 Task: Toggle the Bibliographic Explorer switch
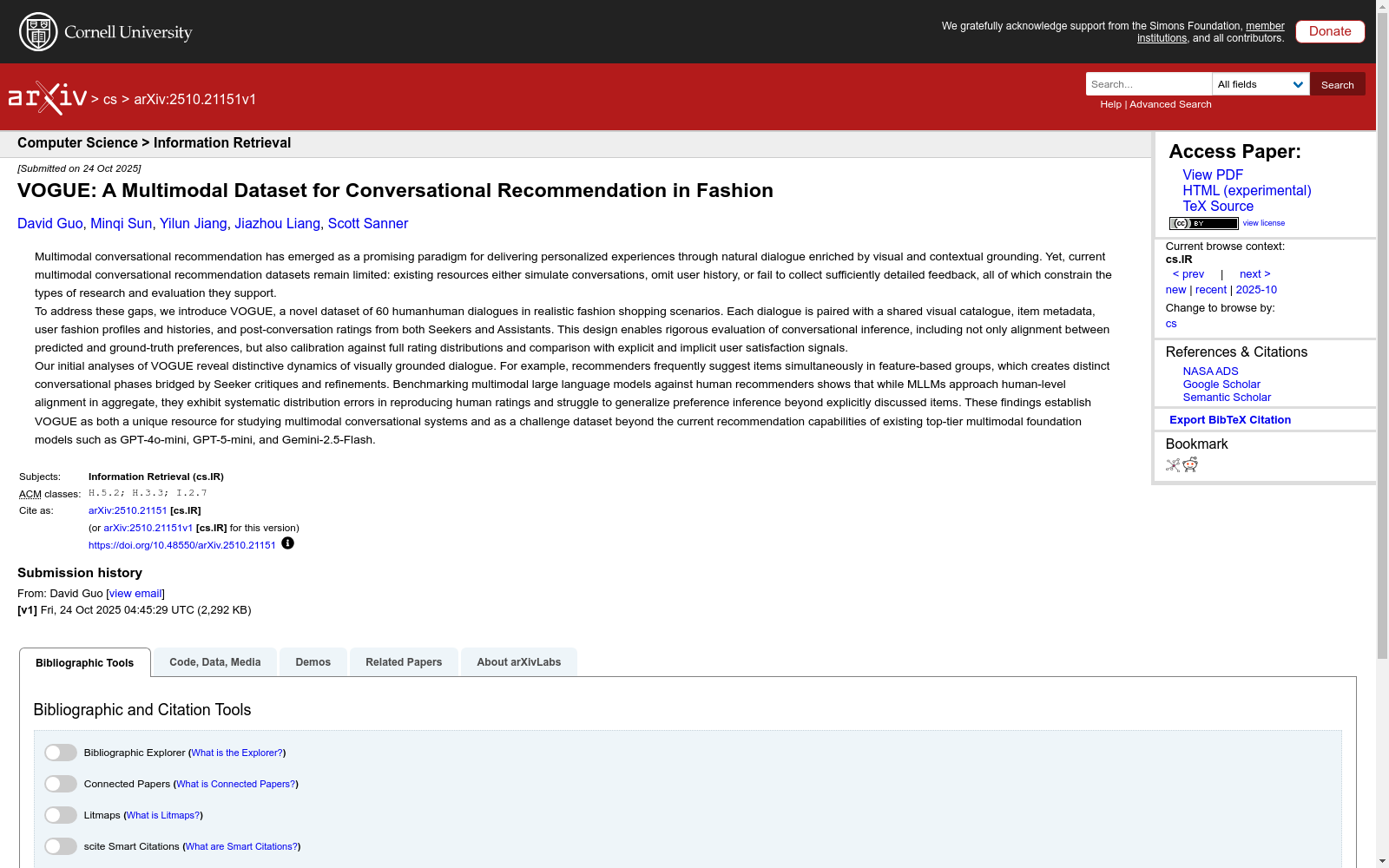click(x=61, y=753)
